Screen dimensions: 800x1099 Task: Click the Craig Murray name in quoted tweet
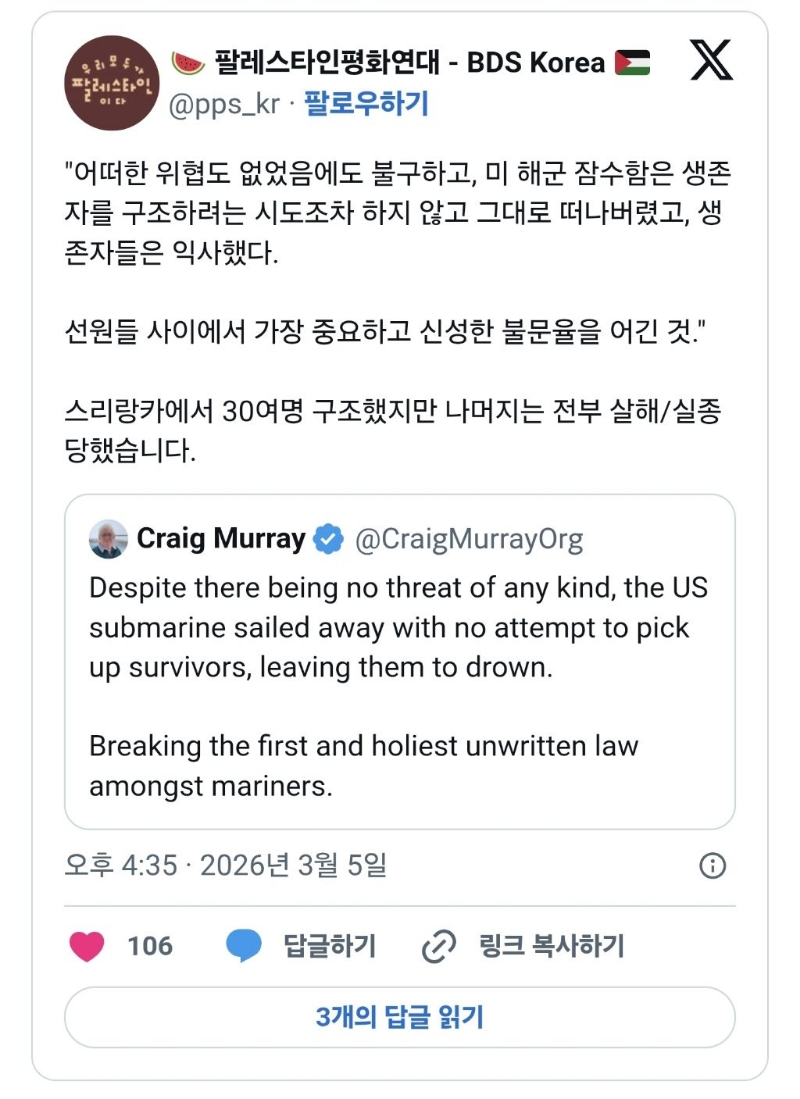220,540
